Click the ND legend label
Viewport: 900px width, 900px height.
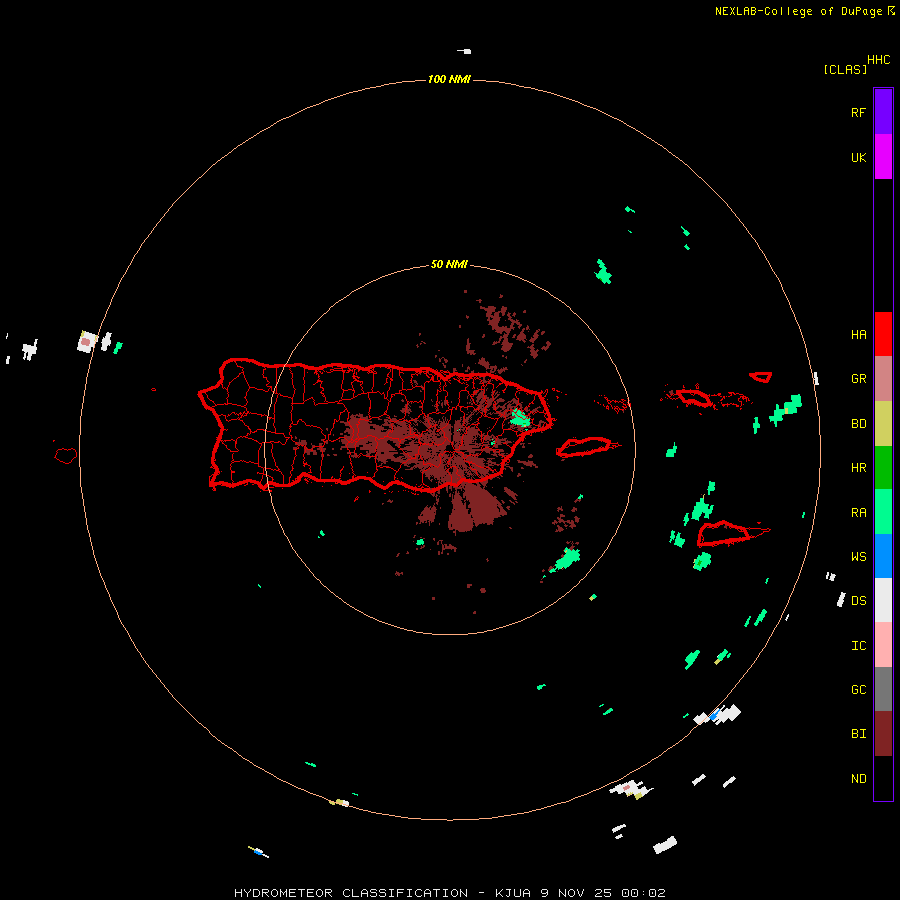858,779
